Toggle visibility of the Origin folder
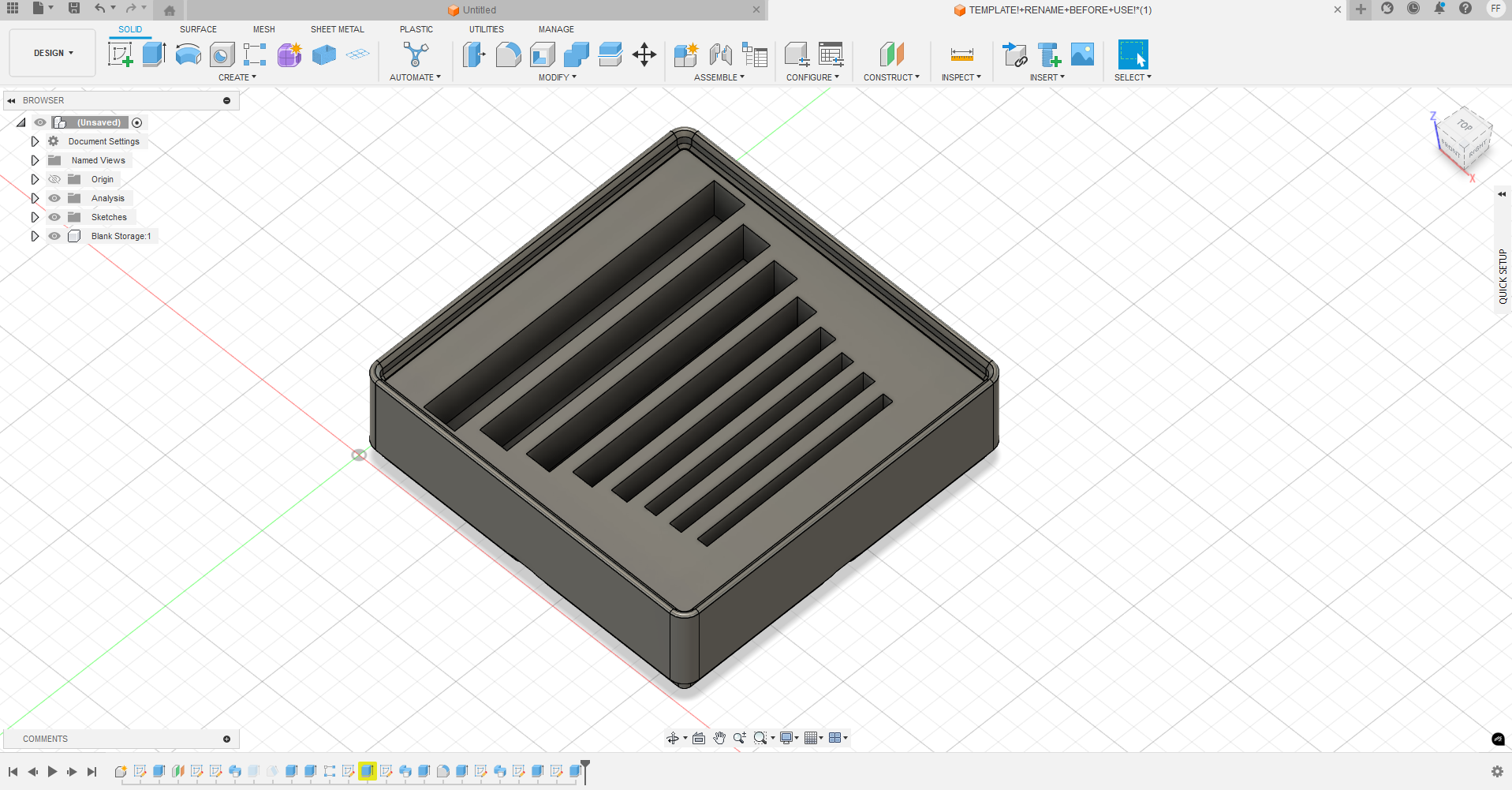 [x=54, y=179]
